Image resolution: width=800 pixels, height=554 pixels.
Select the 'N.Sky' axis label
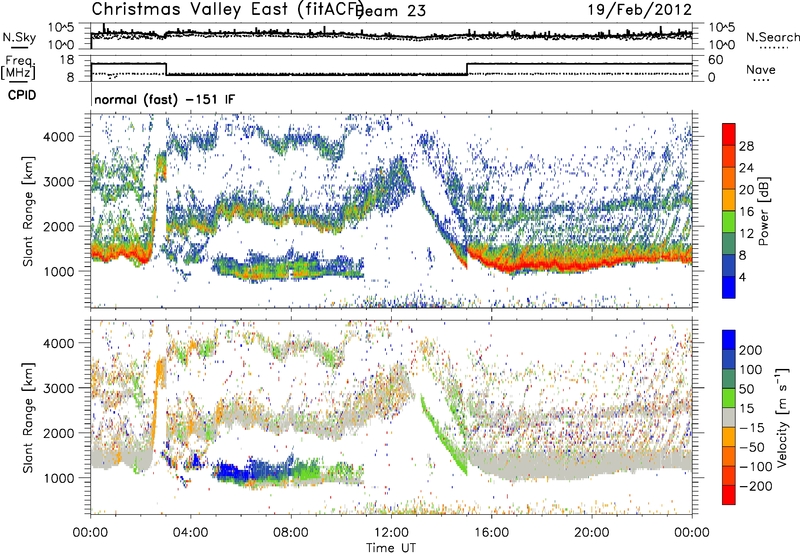[19, 37]
